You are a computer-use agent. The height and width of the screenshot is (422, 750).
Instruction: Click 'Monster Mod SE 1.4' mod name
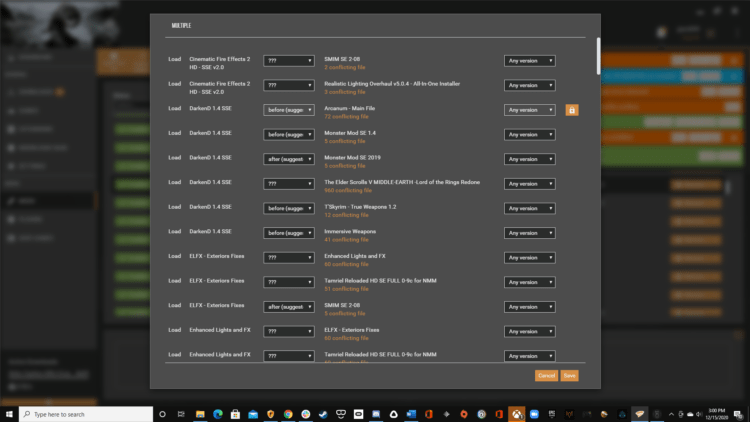350,133
